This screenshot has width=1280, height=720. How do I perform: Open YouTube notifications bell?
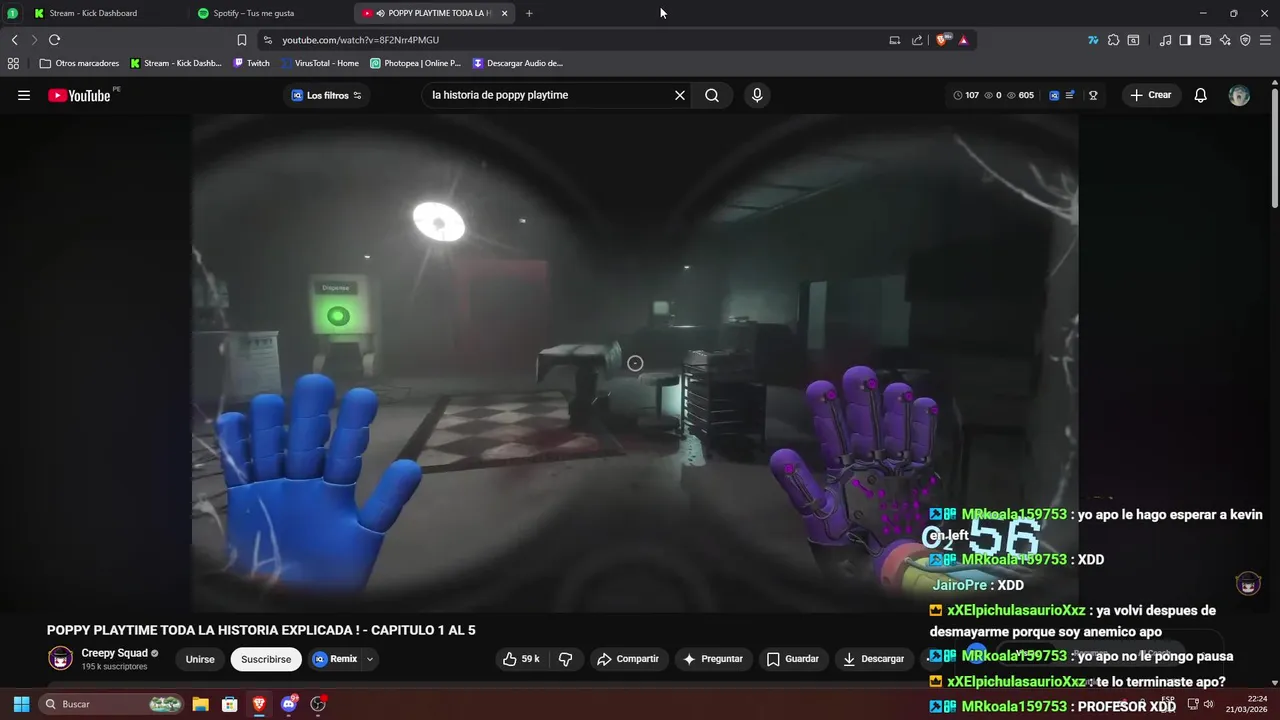tap(1201, 95)
